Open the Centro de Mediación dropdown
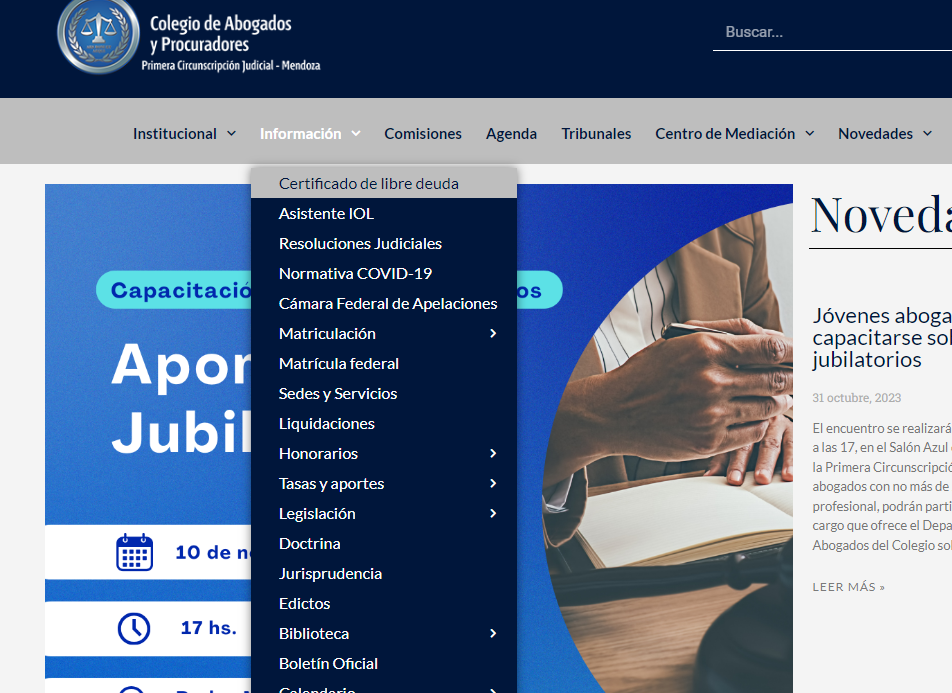The image size is (952, 693). 734,134
